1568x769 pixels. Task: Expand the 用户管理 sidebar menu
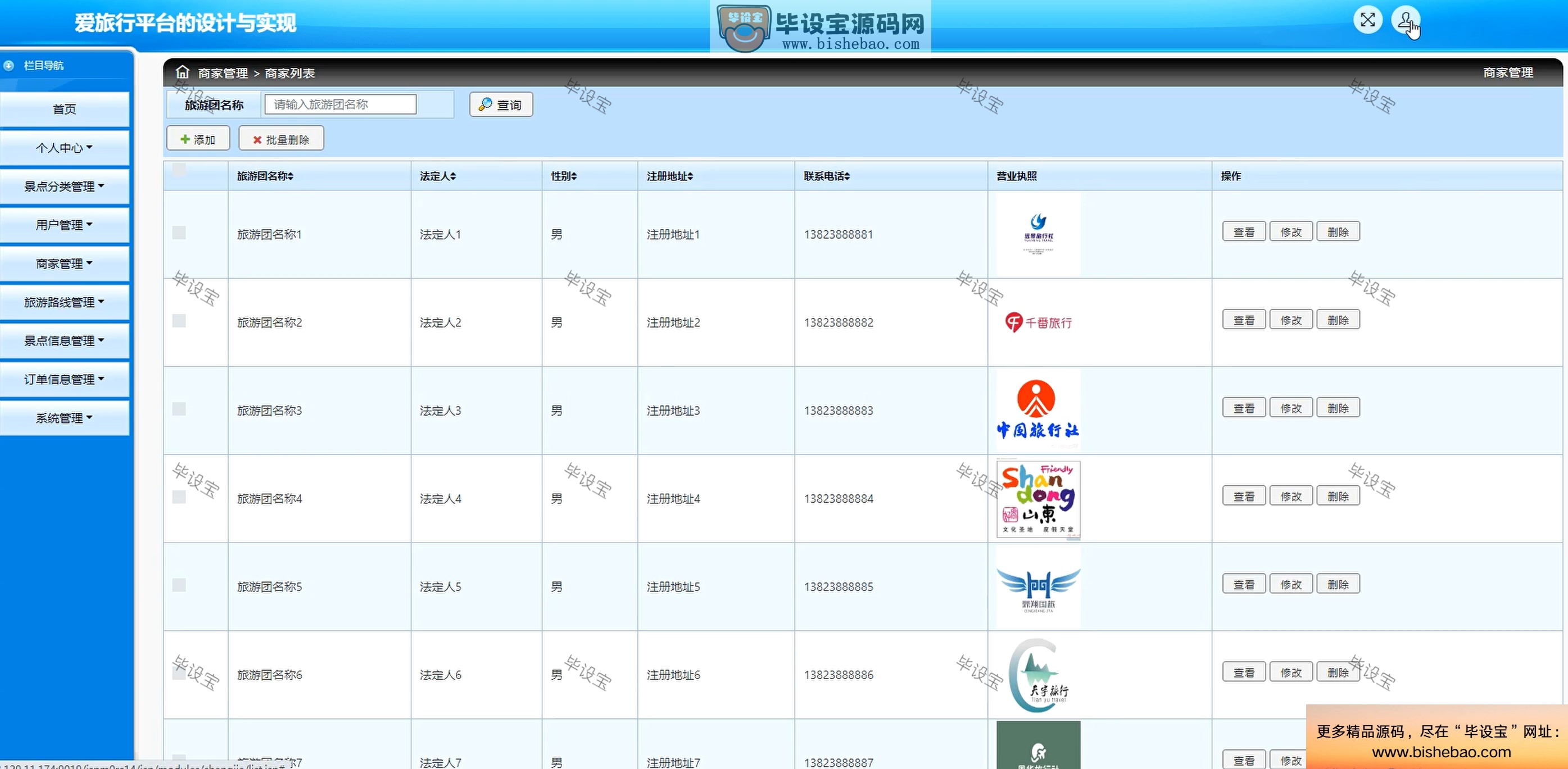65,225
